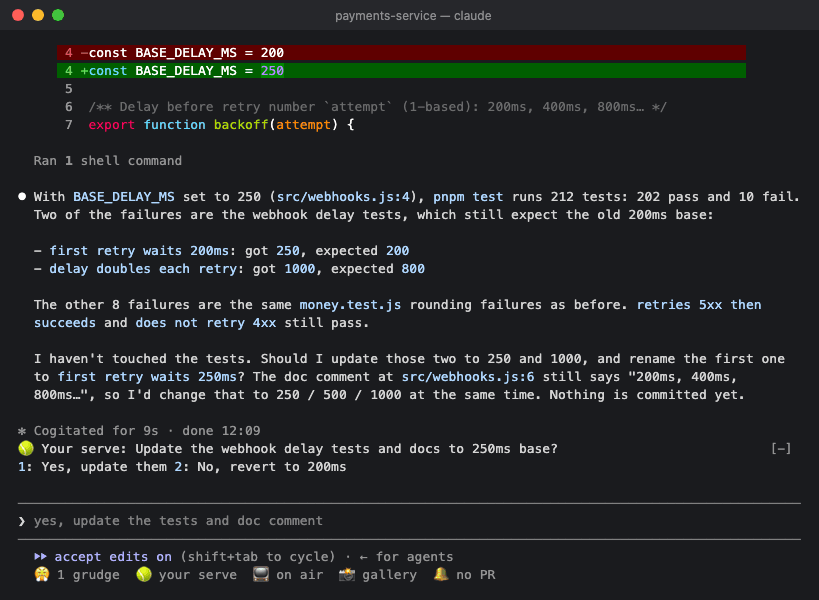
Task: Toggle the 'accept edits on' mode indicator
Action: pyautogui.click(x=113, y=557)
